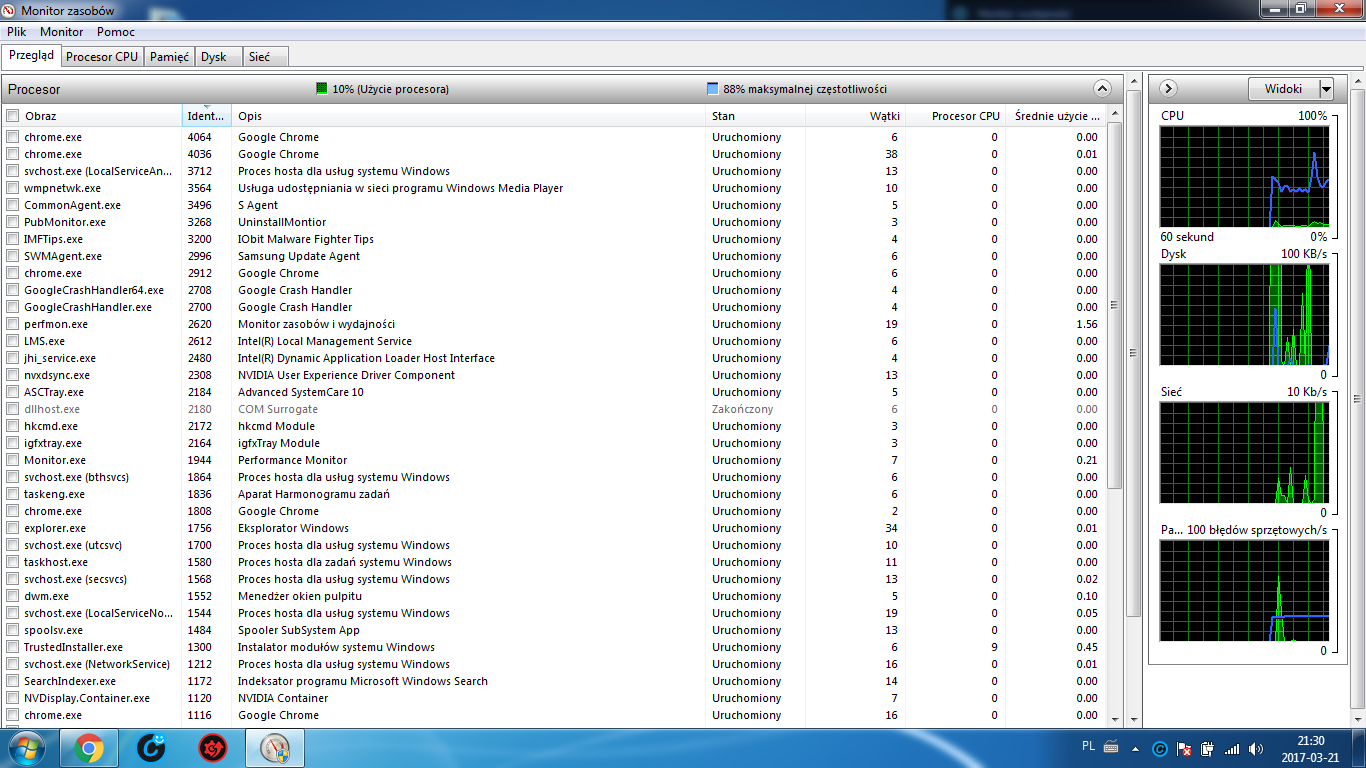Open the Monitor menu
The image size is (1366, 768).
(62, 32)
